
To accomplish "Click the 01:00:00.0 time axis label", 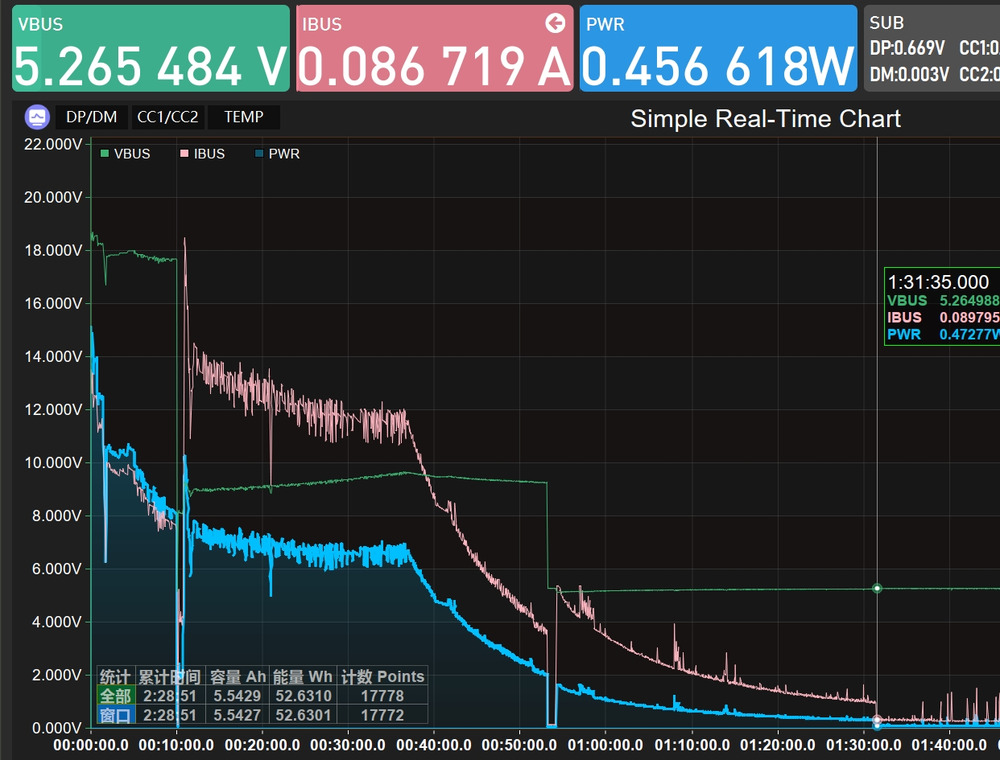I will click(x=611, y=745).
